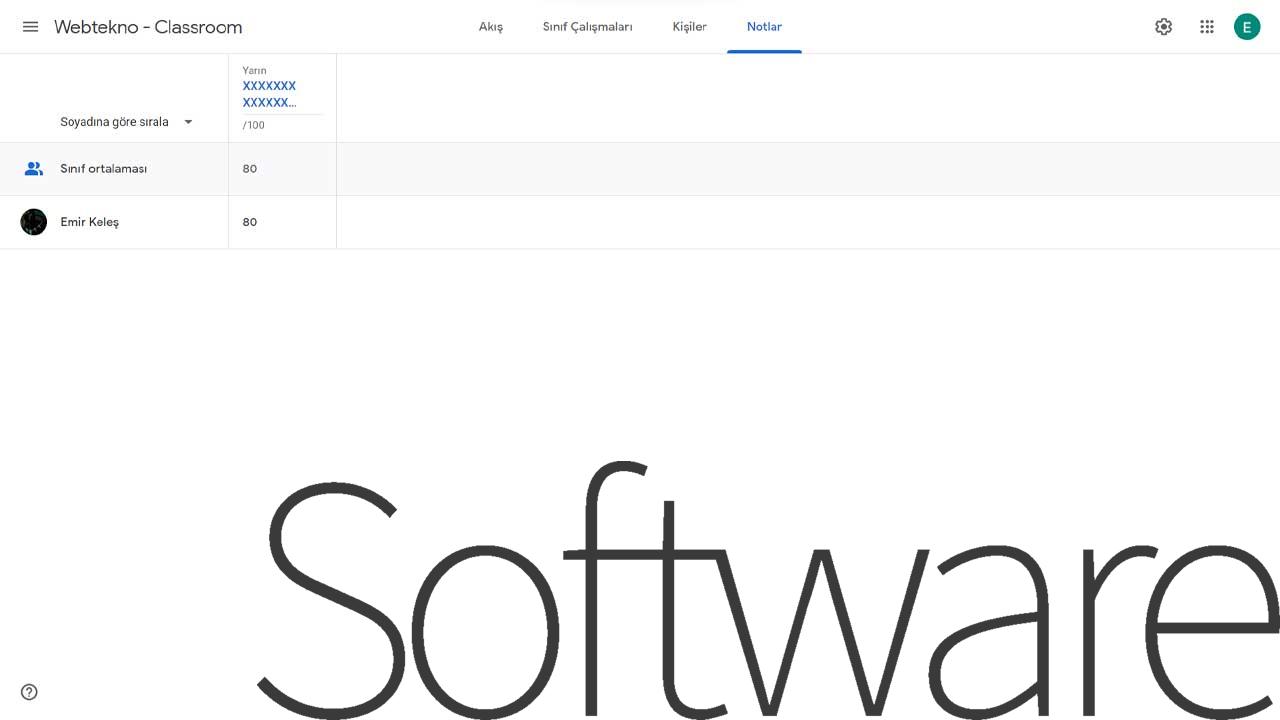Select the Notlar tab
1280x720 pixels.
tap(764, 27)
